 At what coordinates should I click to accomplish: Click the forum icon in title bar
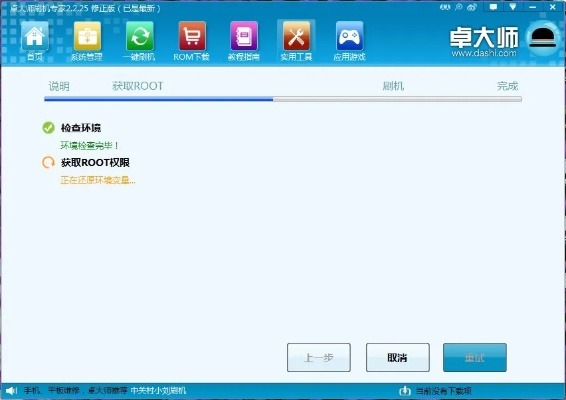(x=445, y=7)
